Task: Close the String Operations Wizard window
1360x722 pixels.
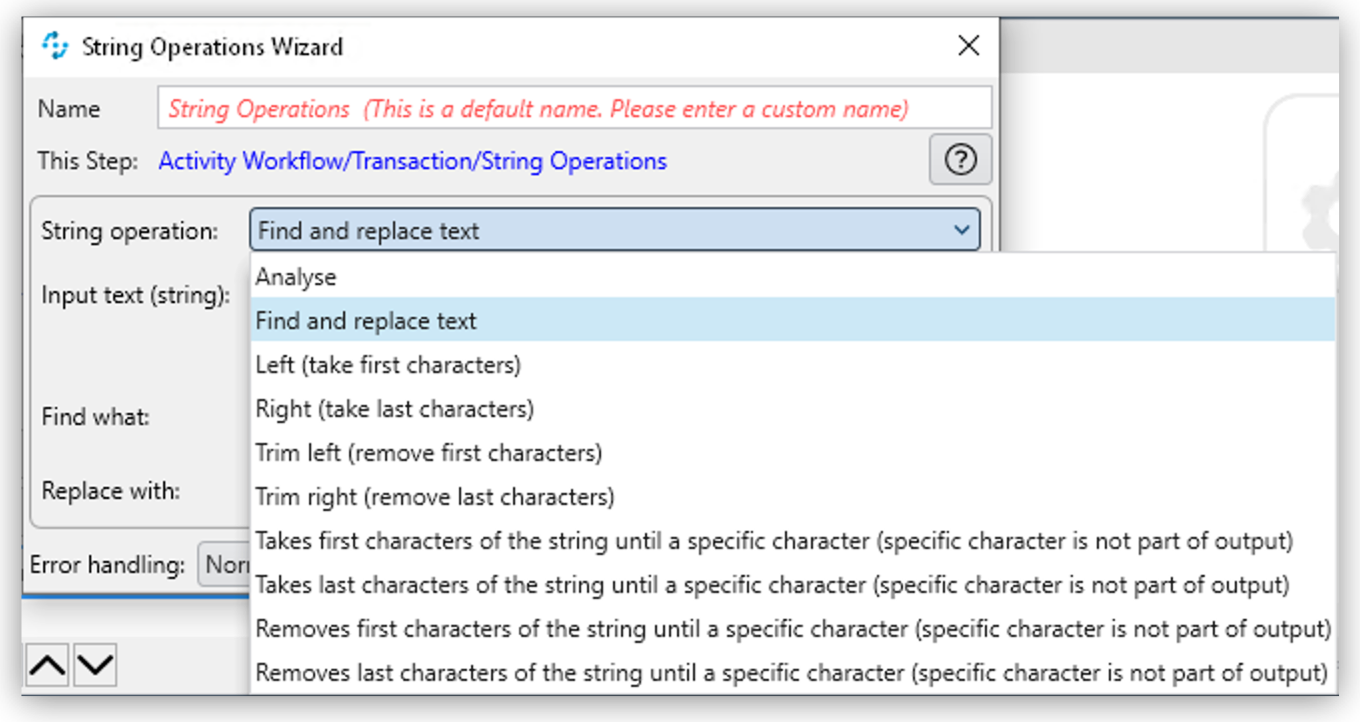Action: point(968,46)
